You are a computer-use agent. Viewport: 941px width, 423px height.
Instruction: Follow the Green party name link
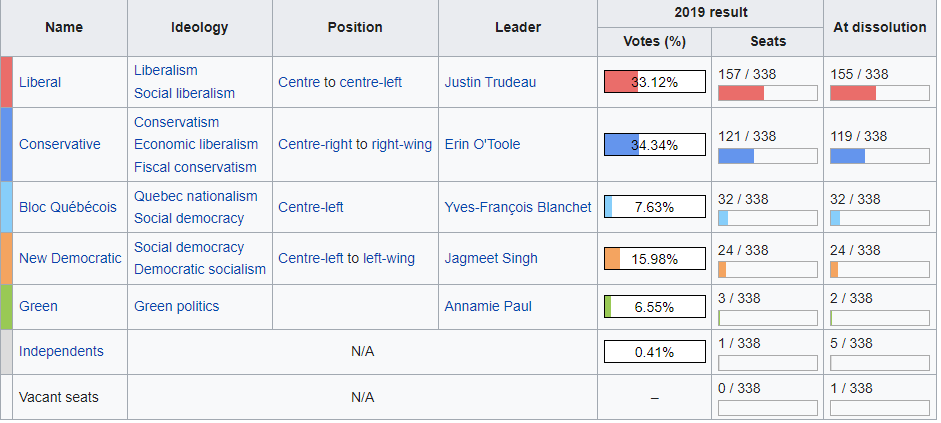click(38, 306)
